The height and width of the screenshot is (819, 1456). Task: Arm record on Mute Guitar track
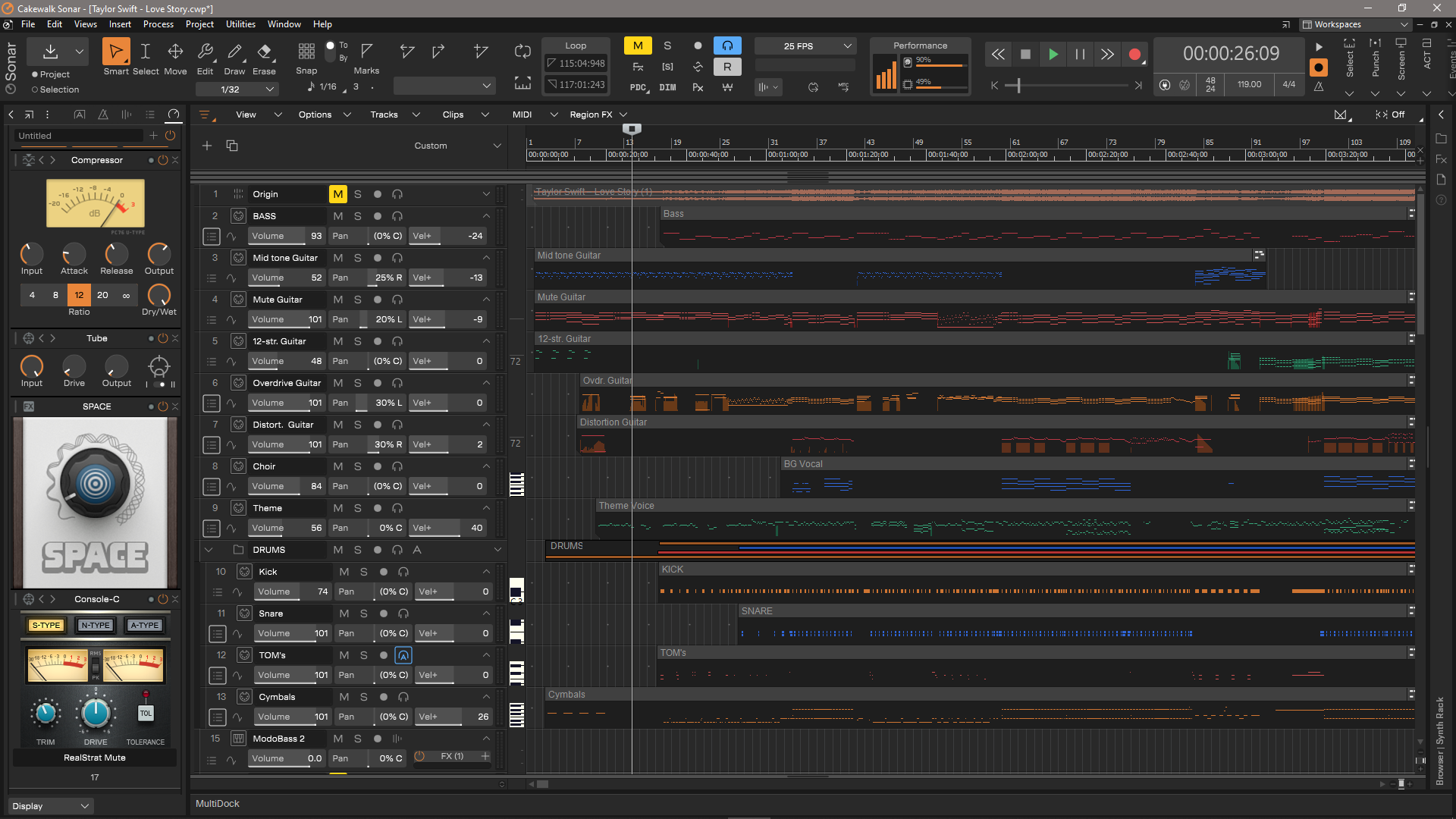(378, 300)
